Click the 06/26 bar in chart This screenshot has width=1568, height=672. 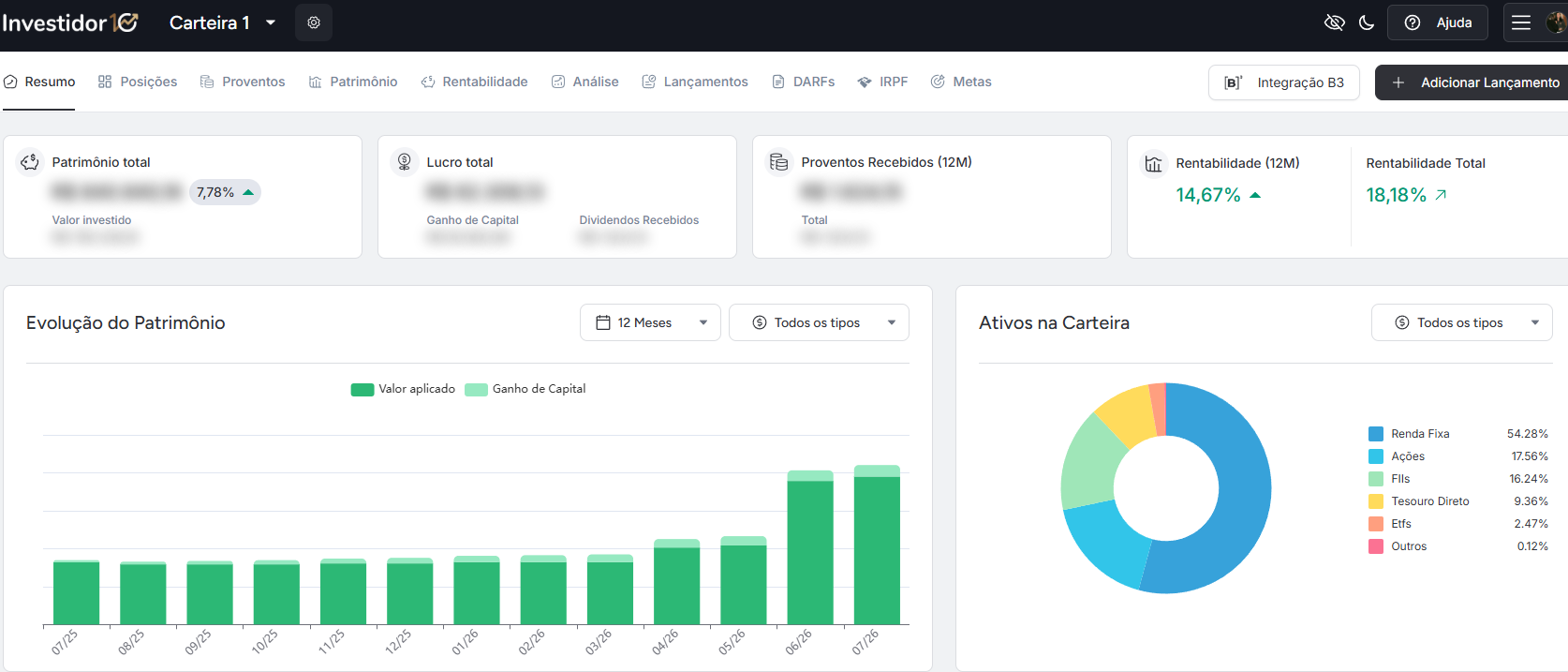[810, 547]
